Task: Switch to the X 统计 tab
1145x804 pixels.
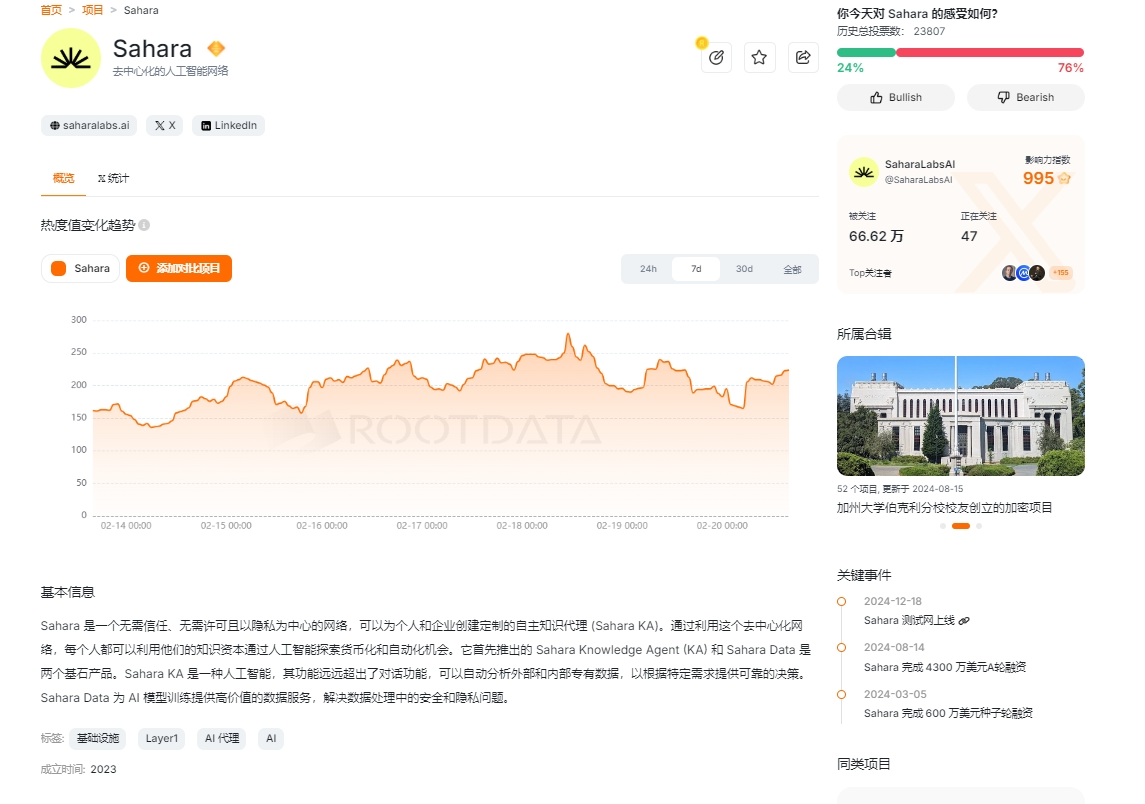Action: click(113, 178)
